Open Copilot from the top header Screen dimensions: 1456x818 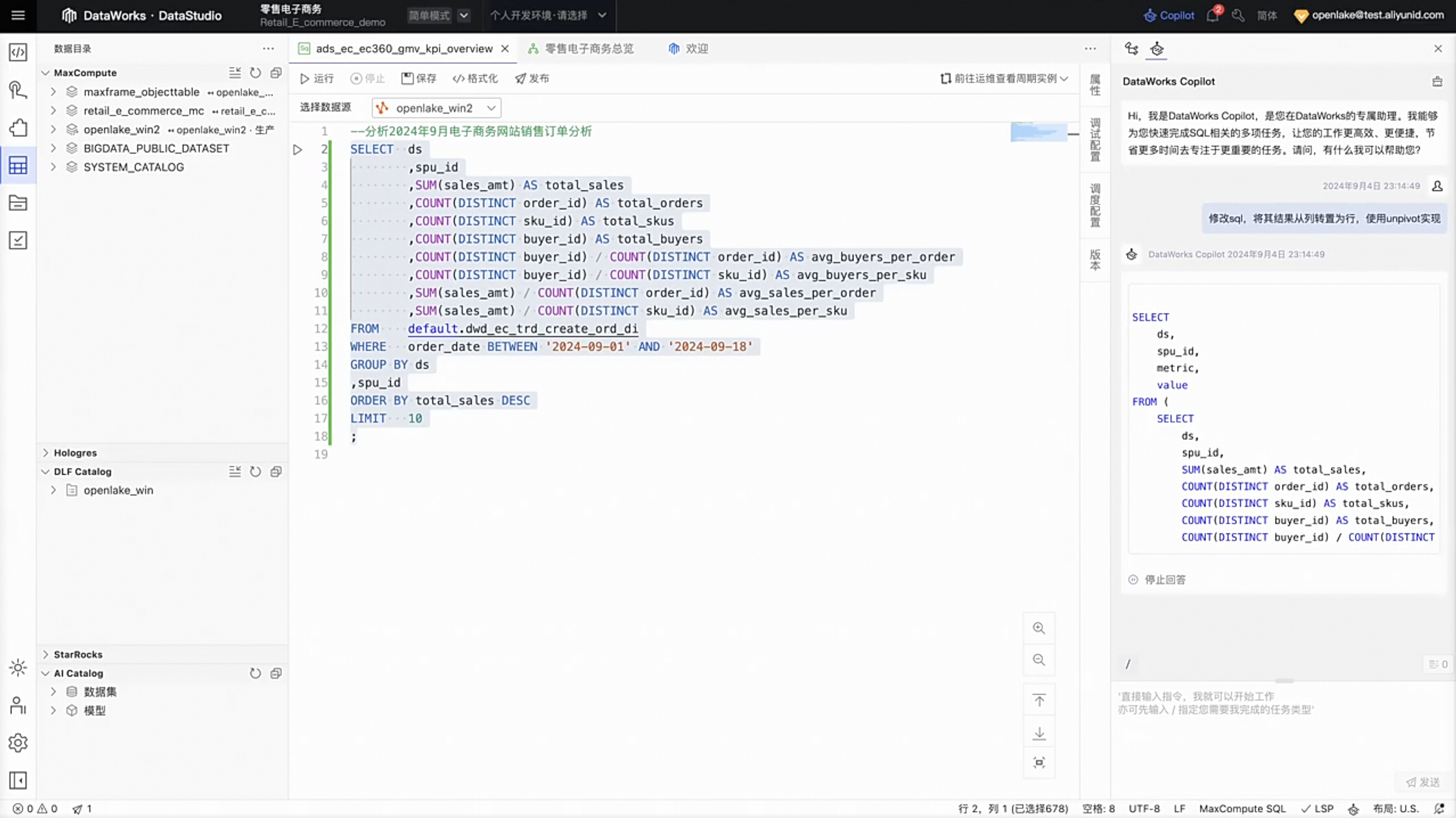tap(1168, 15)
